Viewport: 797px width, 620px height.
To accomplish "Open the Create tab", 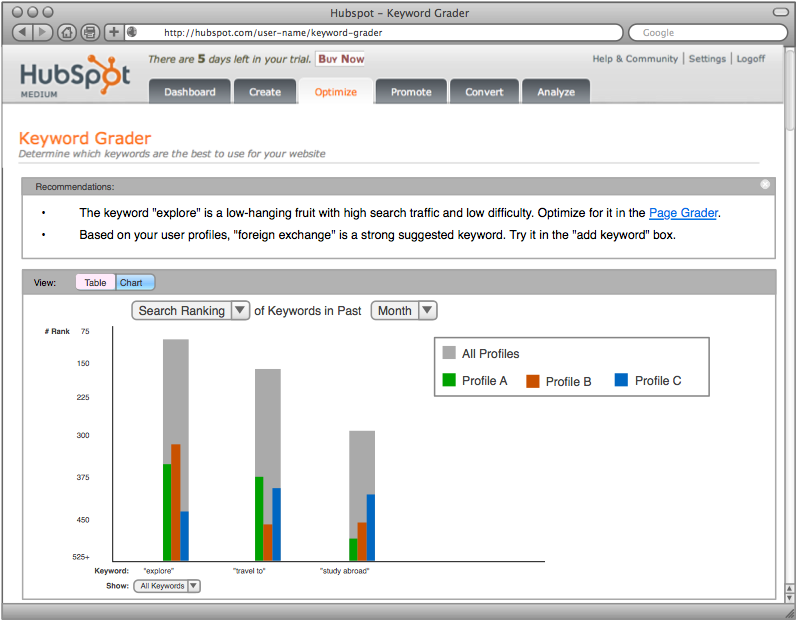I will point(265,92).
